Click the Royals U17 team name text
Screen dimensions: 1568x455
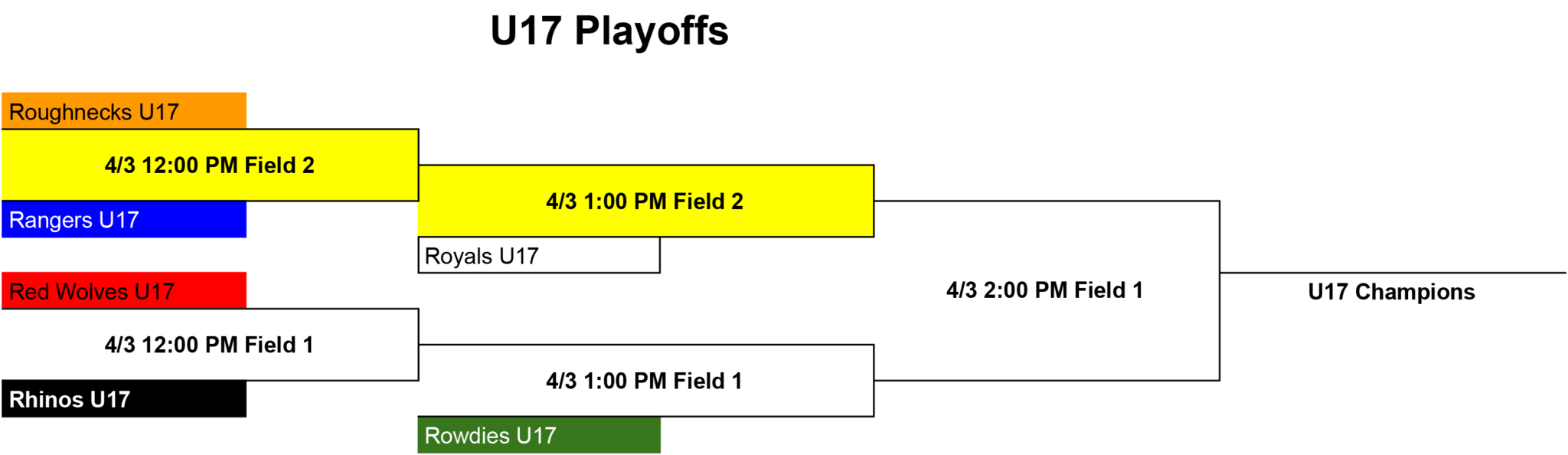coord(482,256)
